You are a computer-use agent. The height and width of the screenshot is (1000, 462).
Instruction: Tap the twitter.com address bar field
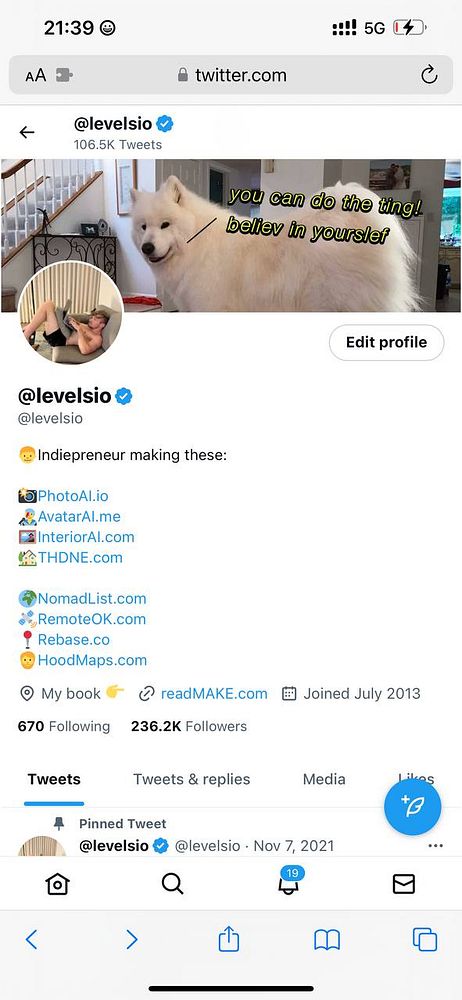click(231, 75)
